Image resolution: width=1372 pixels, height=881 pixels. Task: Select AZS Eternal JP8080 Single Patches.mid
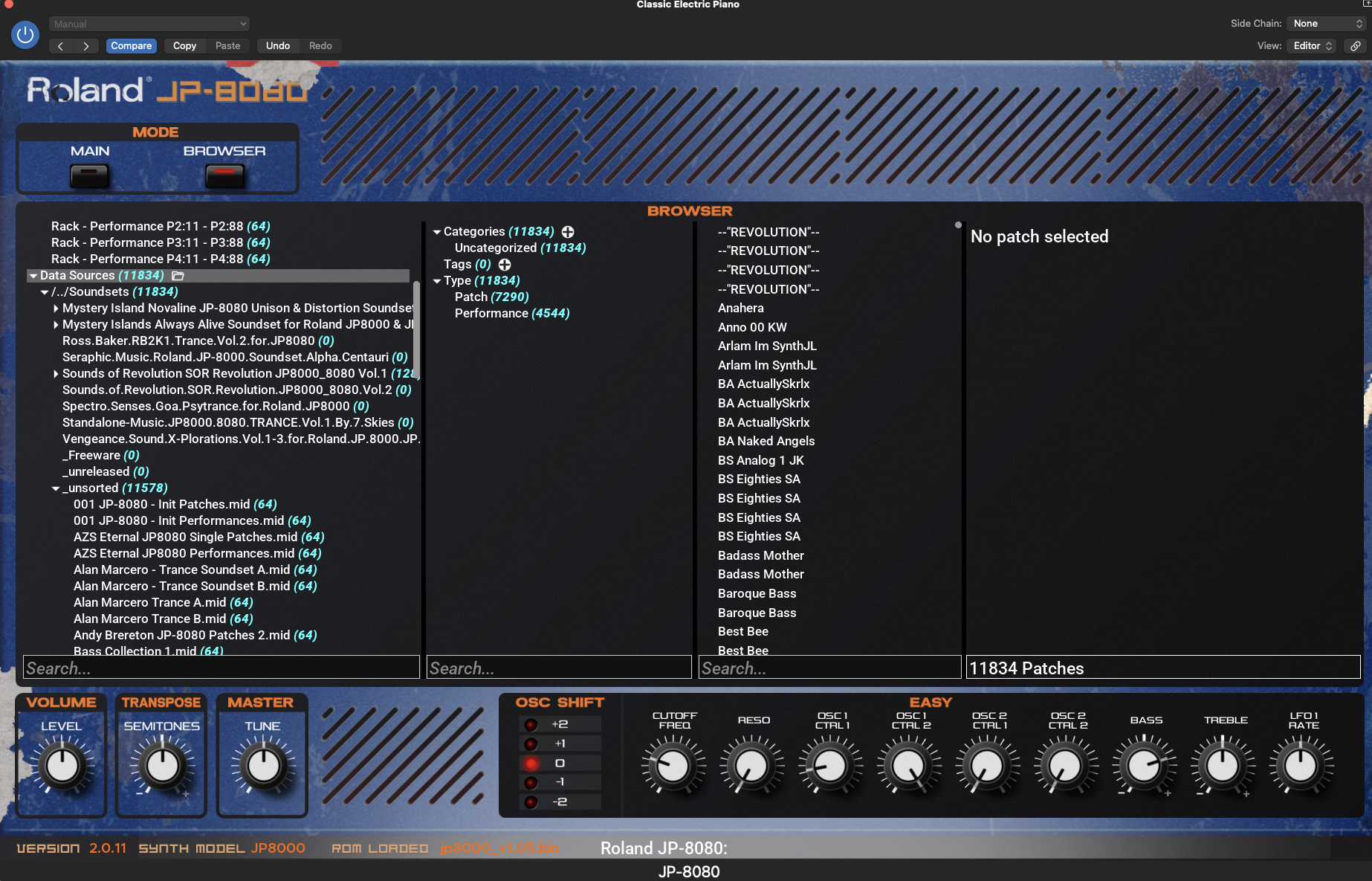(x=198, y=538)
